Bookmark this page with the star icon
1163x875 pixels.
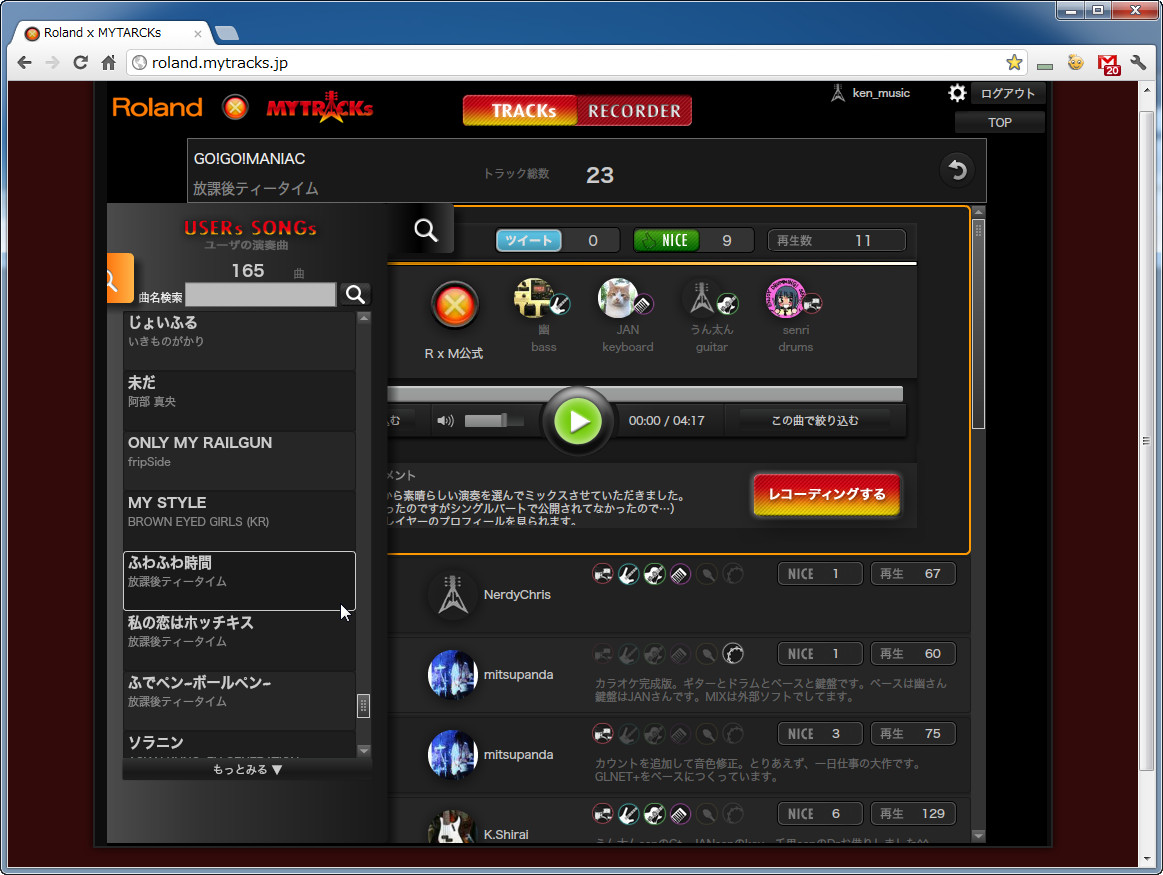[1014, 63]
